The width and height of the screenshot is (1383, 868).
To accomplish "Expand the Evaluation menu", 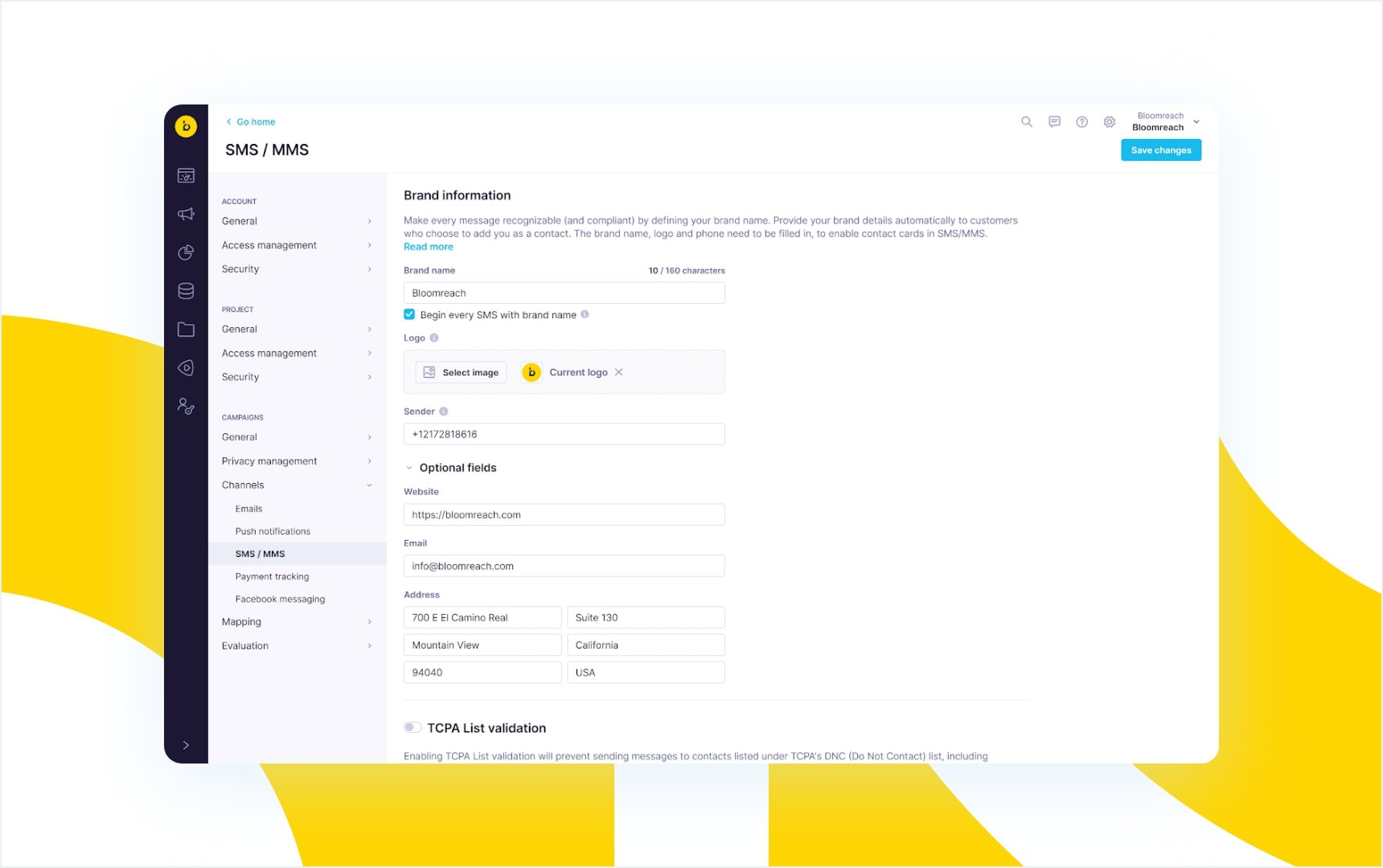I will 298,646.
